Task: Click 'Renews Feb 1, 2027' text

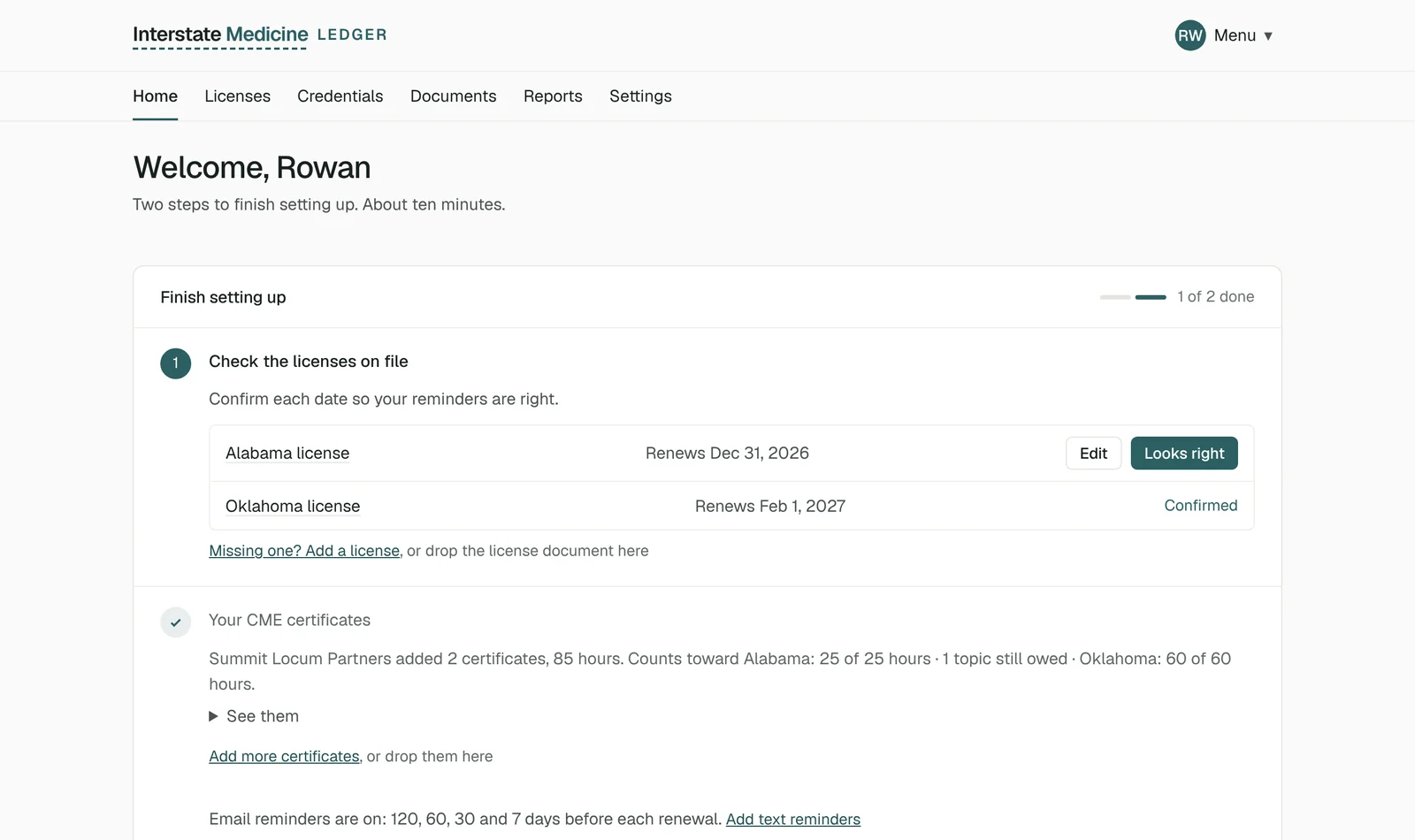Action: 770,507
